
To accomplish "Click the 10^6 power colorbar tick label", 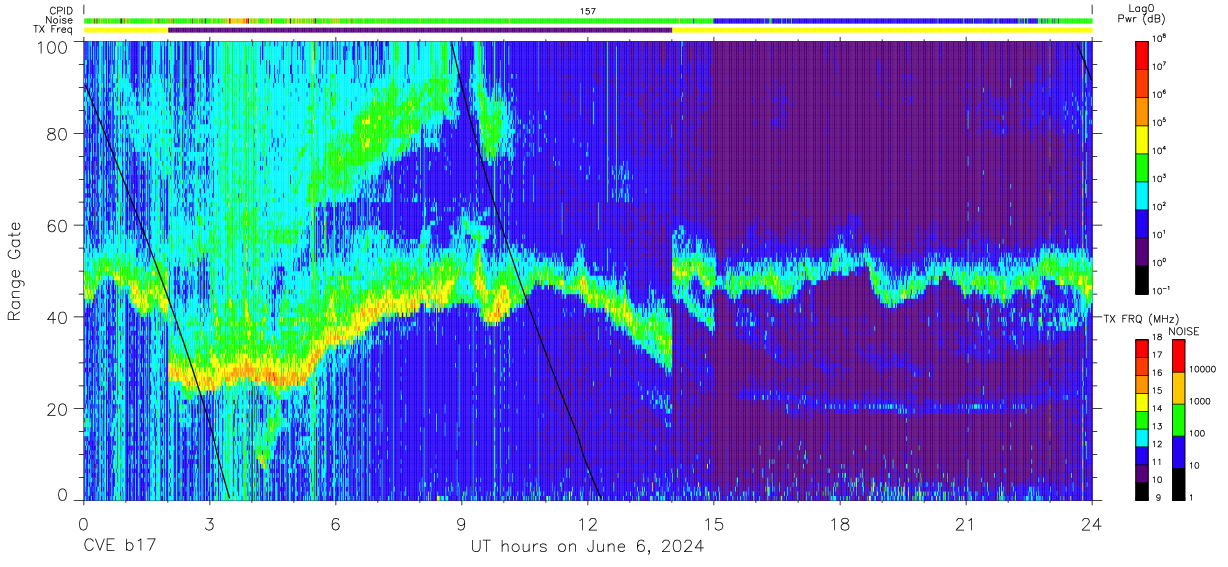I will tap(1161, 95).
